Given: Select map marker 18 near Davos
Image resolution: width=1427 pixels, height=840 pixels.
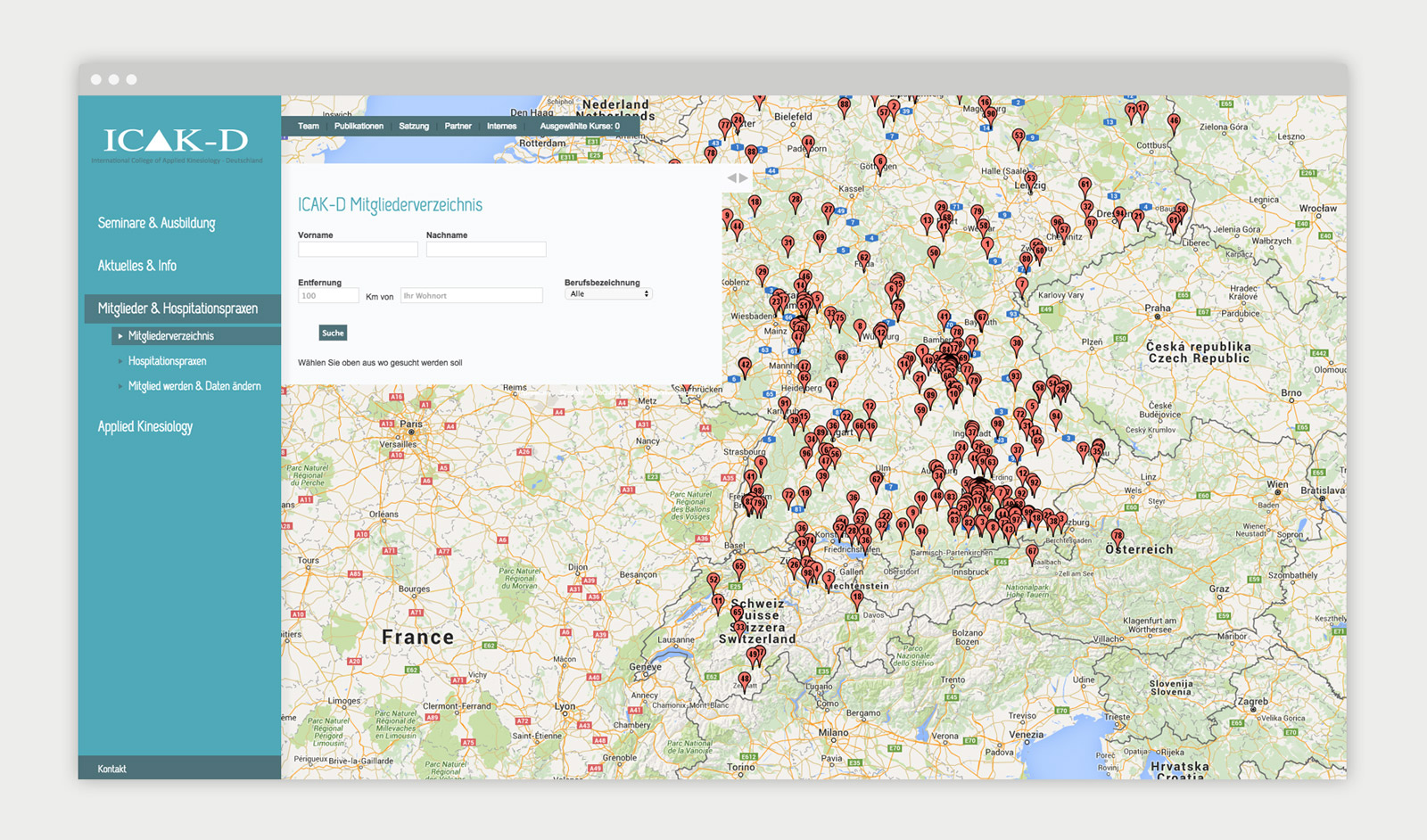Looking at the screenshot, I should click(x=857, y=598).
